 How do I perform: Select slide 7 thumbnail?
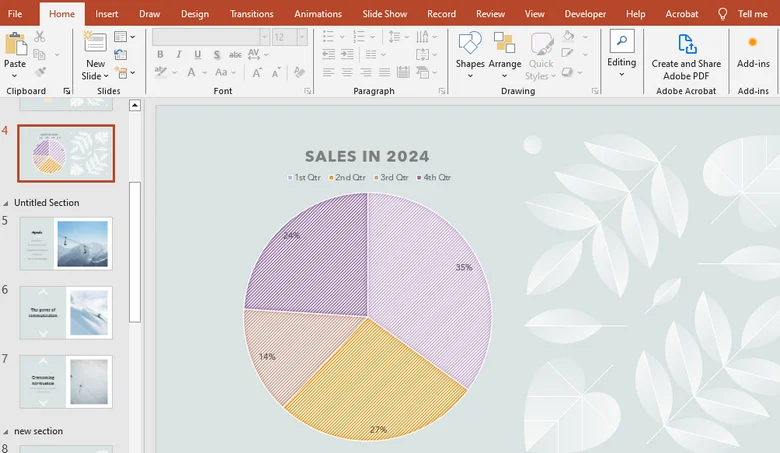click(66, 382)
